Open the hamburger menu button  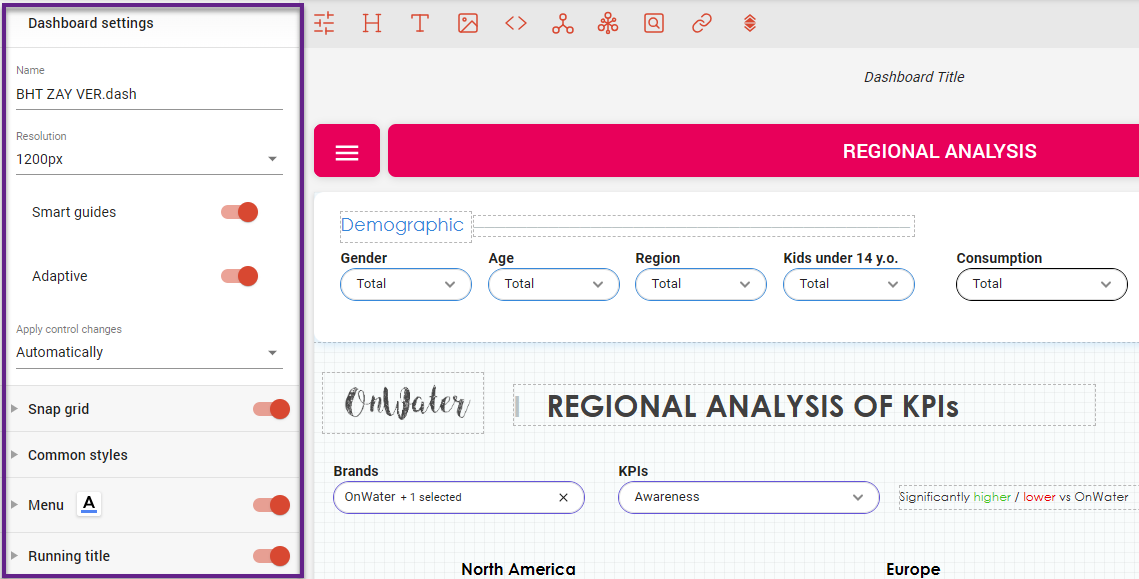[x=346, y=150]
